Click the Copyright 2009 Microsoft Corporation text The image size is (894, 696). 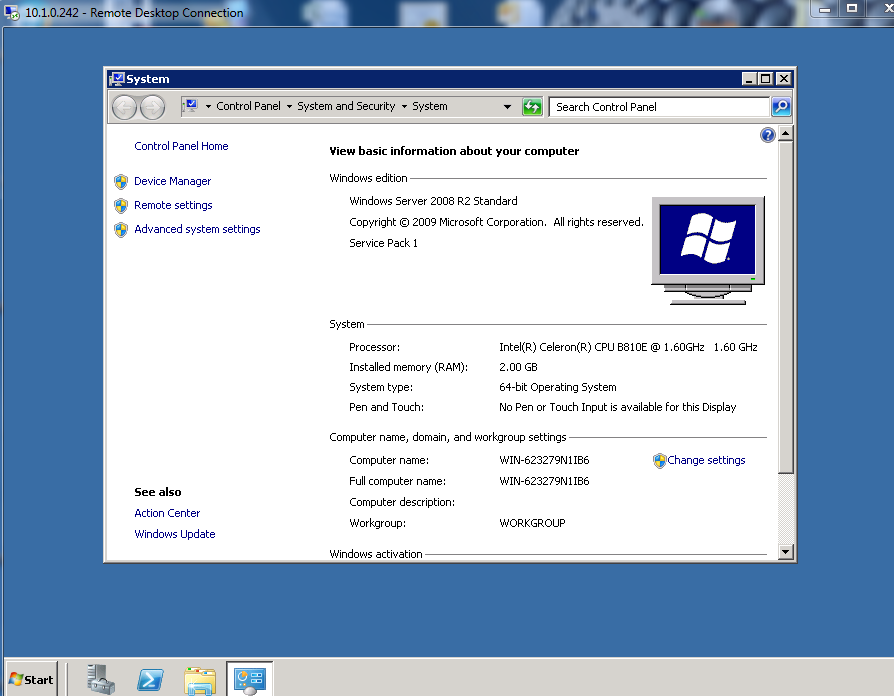tap(496, 222)
